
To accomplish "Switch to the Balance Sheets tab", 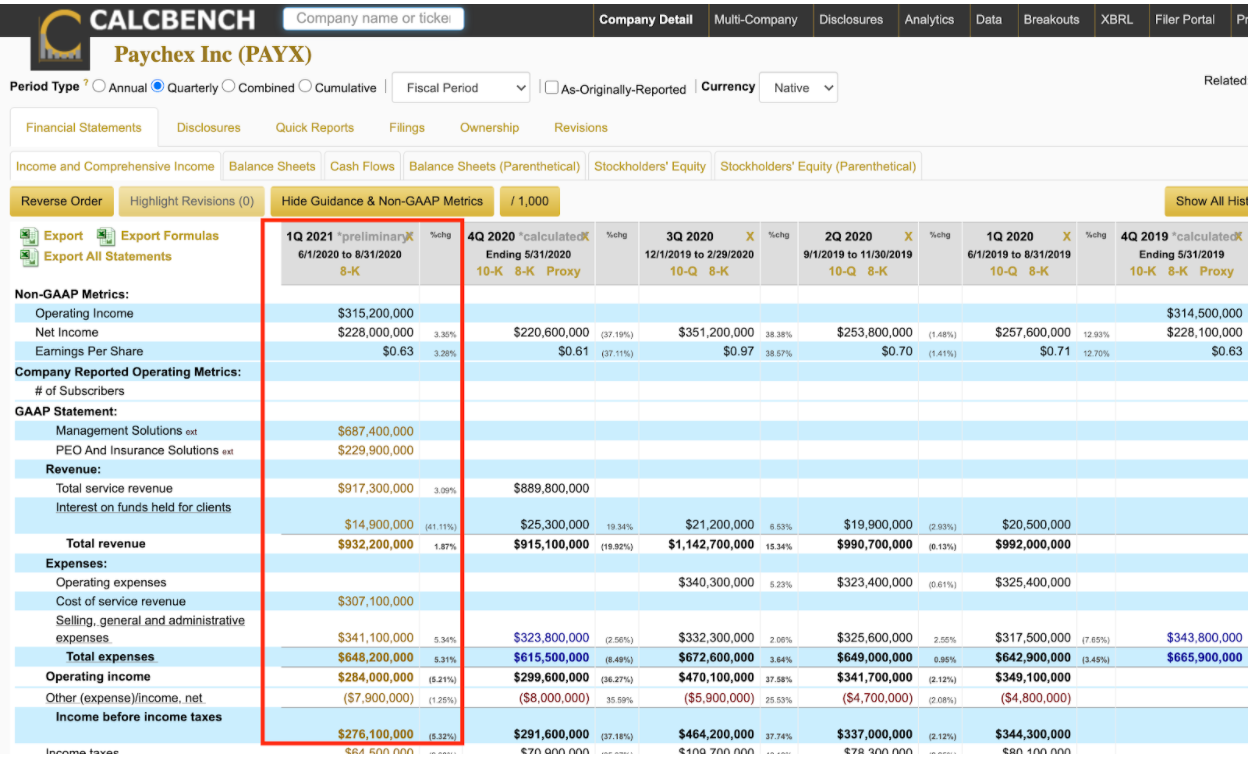I will (x=272, y=166).
